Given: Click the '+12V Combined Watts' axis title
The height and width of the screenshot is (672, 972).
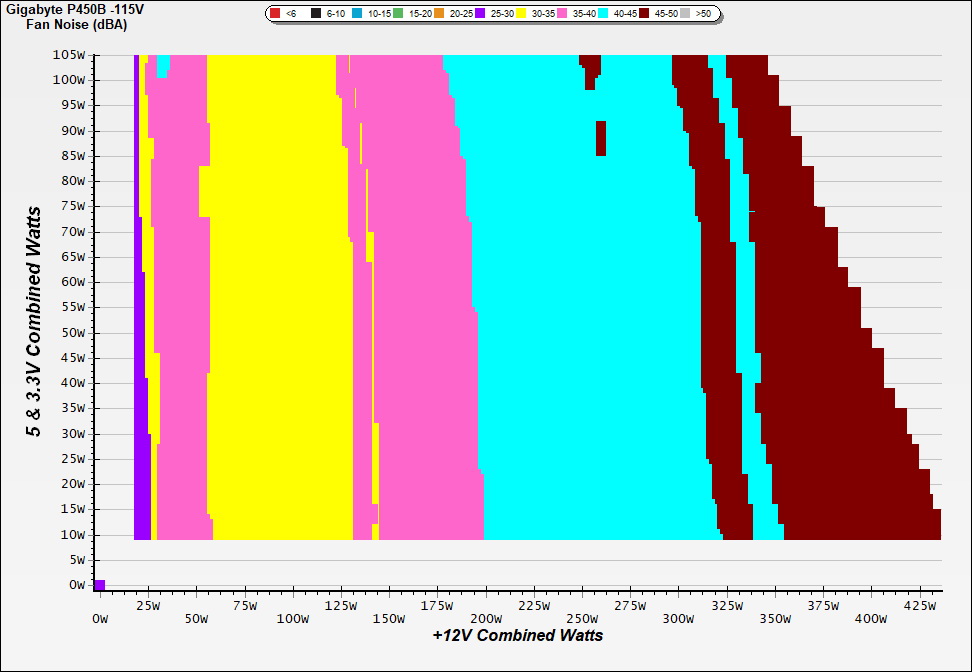Looking at the screenshot, I should [x=517, y=635].
